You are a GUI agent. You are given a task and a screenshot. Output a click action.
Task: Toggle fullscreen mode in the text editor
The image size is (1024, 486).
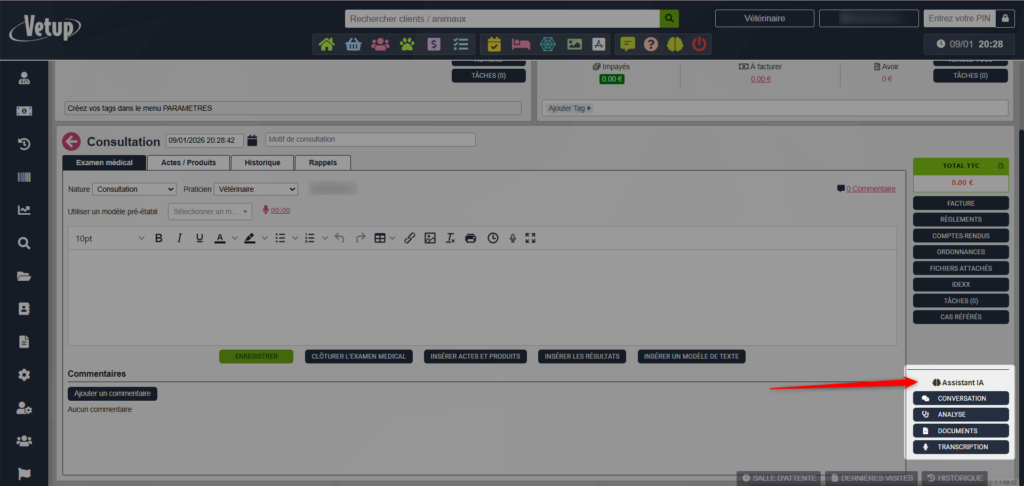[x=531, y=238]
